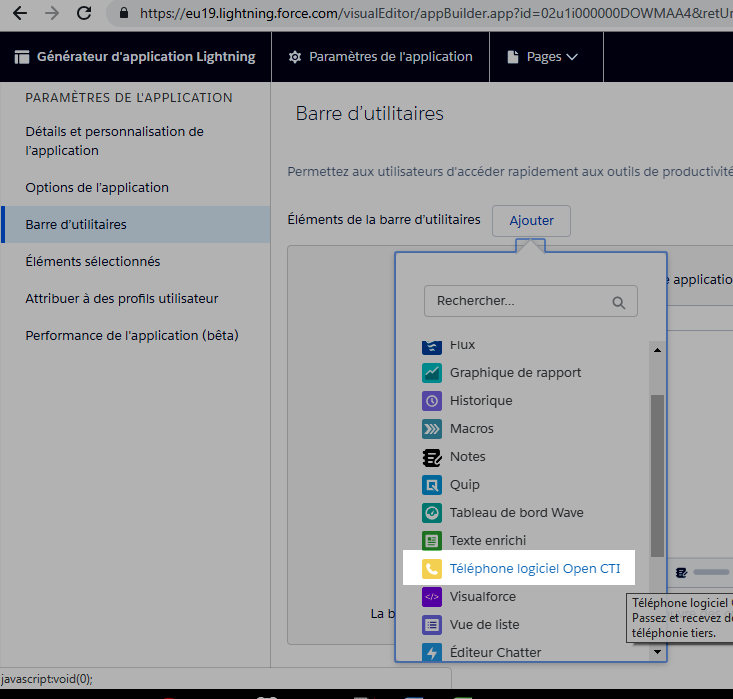This screenshot has width=733, height=699.
Task: Choose Graphique de rapport entry
Action: 515,373
